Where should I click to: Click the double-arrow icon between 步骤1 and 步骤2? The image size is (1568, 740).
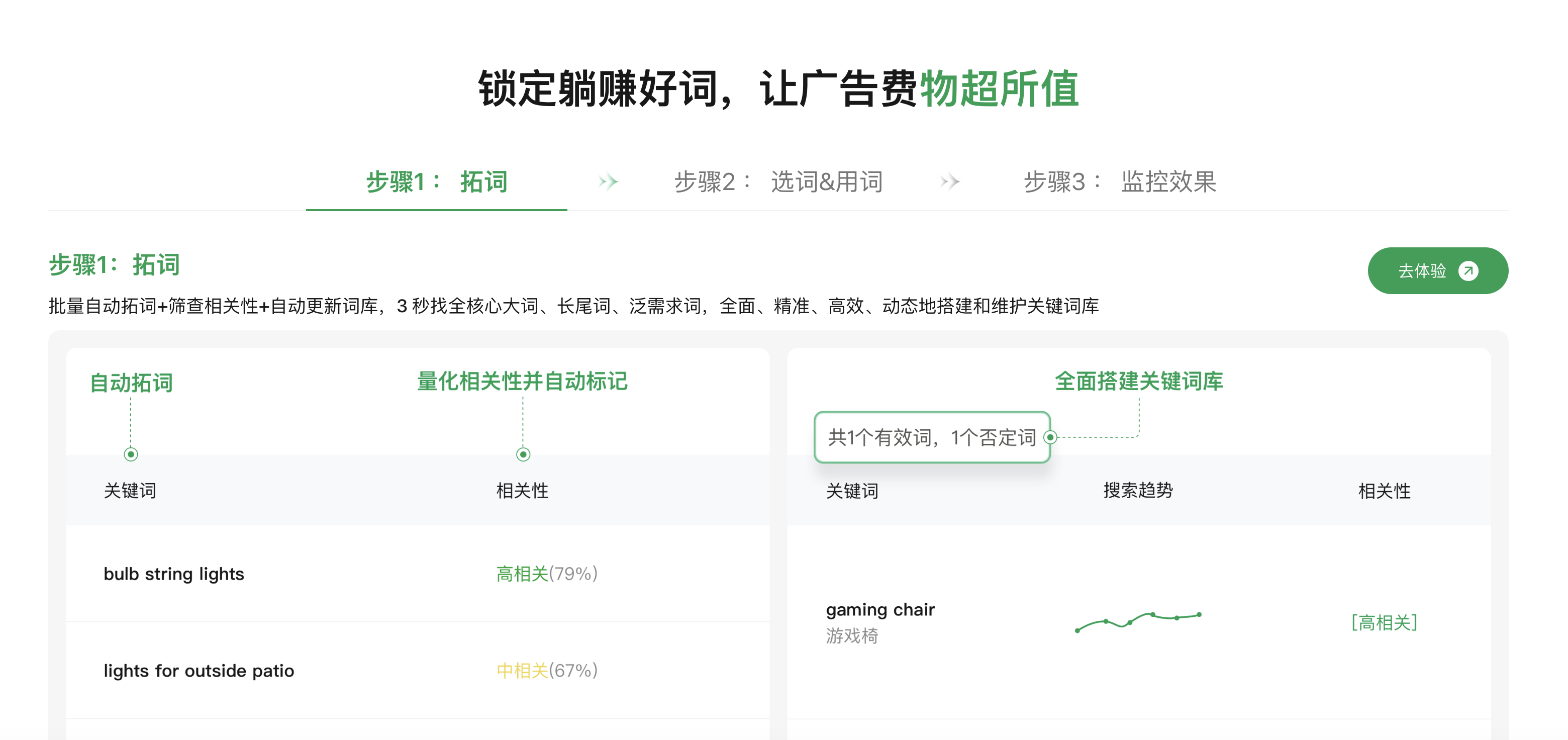pyautogui.click(x=609, y=182)
